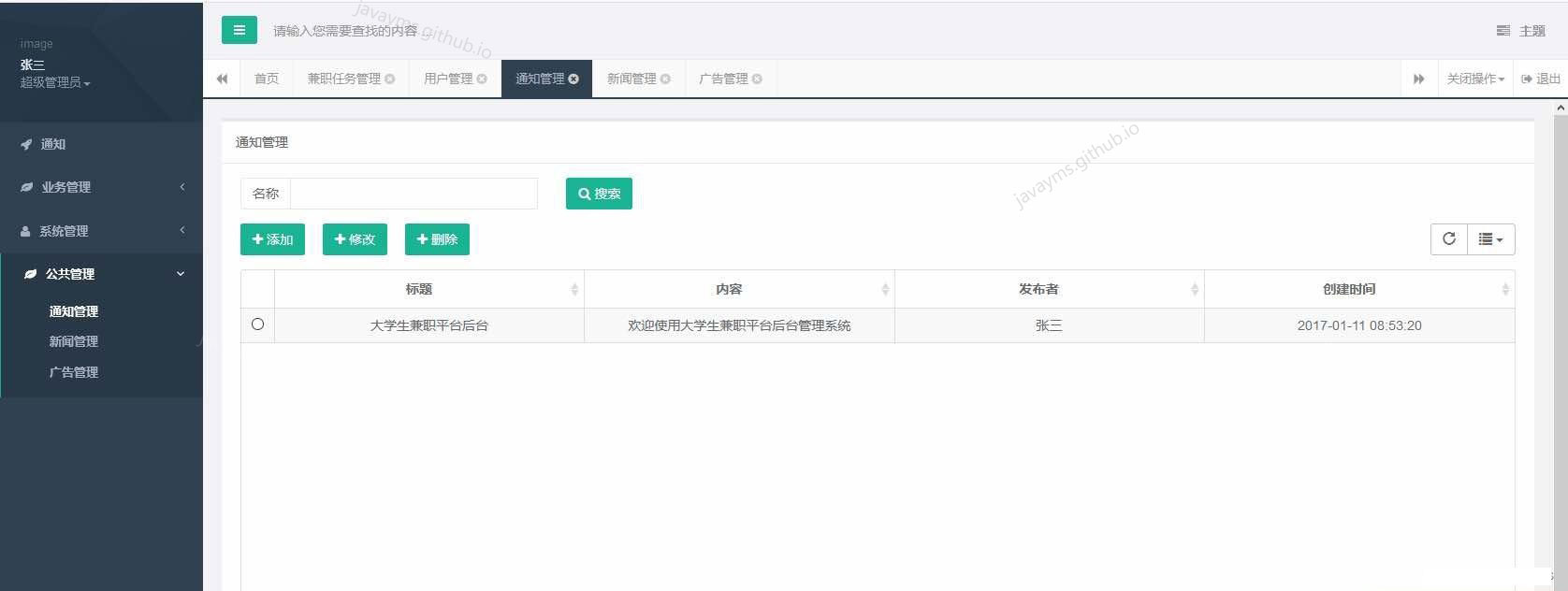Focus the 名称 search input field
This screenshot has height=591, width=1568.
click(x=414, y=194)
